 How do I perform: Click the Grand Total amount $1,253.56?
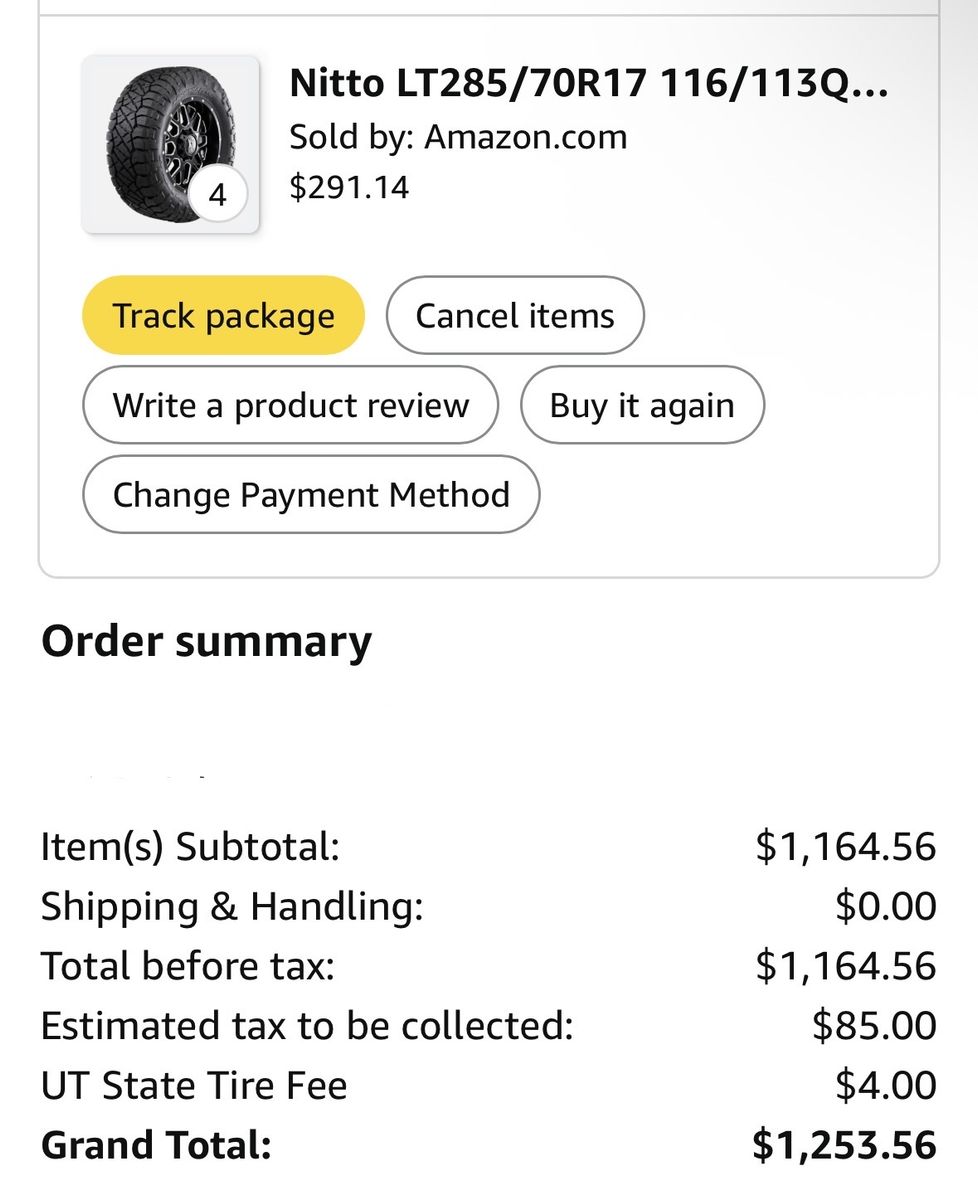coord(844,1146)
